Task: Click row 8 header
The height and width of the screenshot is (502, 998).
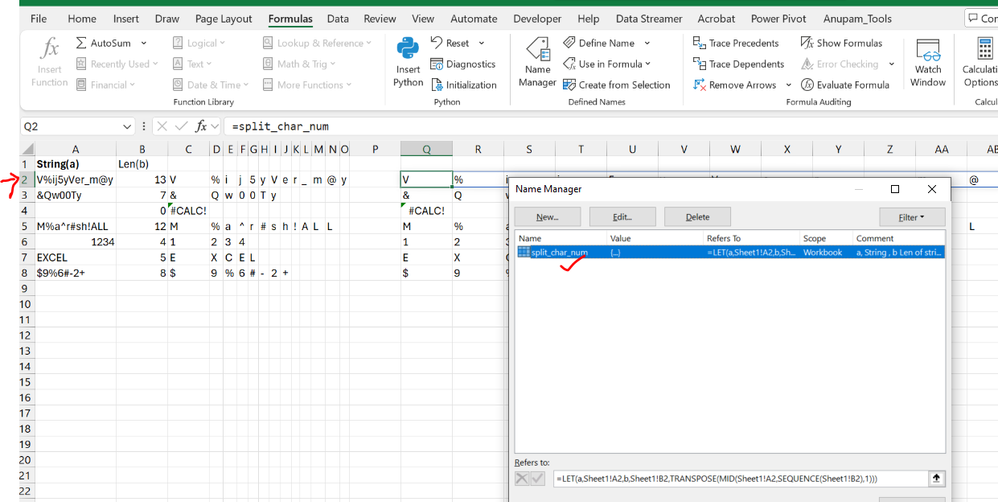Action: coord(26,273)
